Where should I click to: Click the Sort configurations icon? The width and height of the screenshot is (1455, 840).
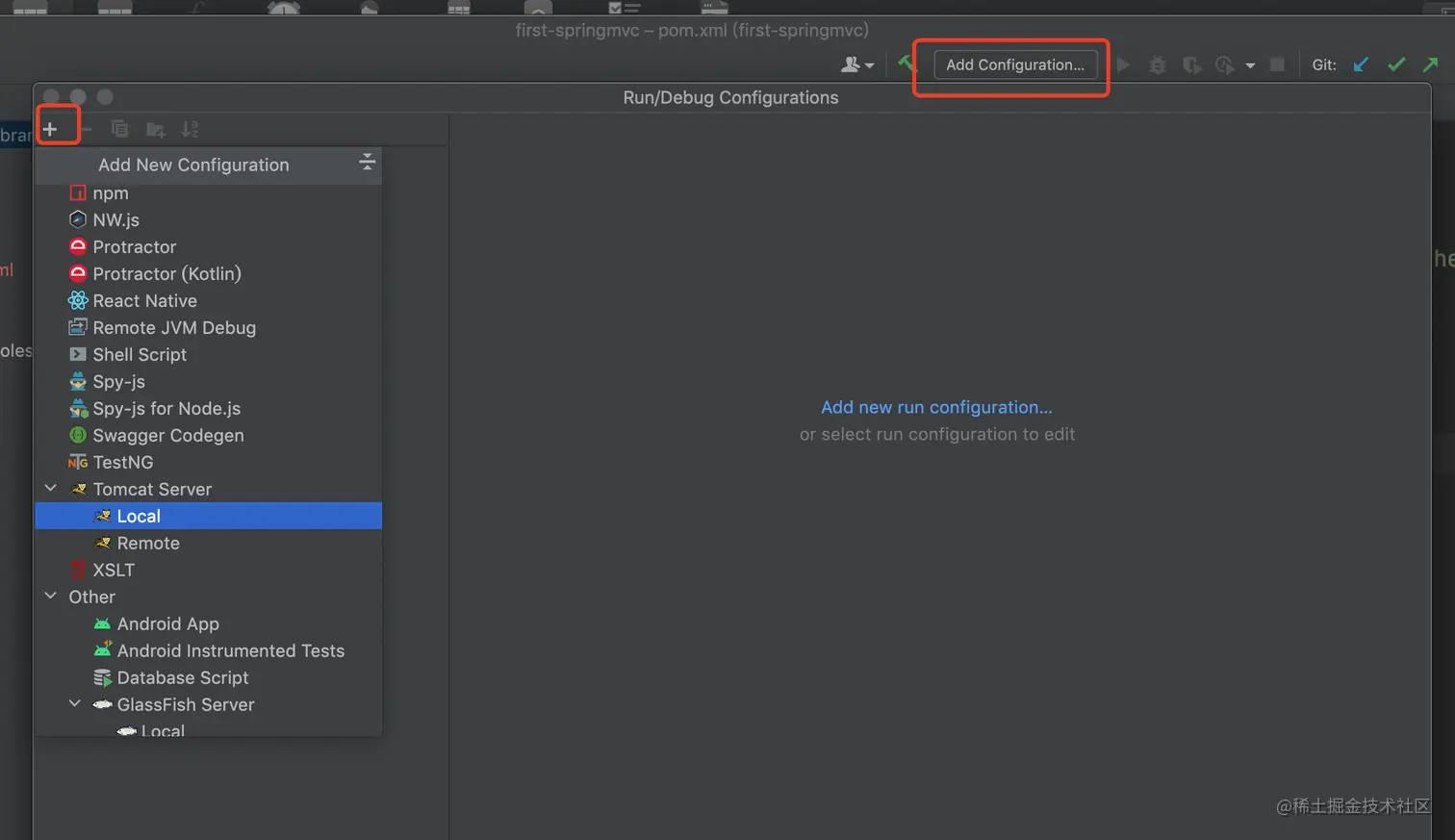pyautogui.click(x=191, y=129)
